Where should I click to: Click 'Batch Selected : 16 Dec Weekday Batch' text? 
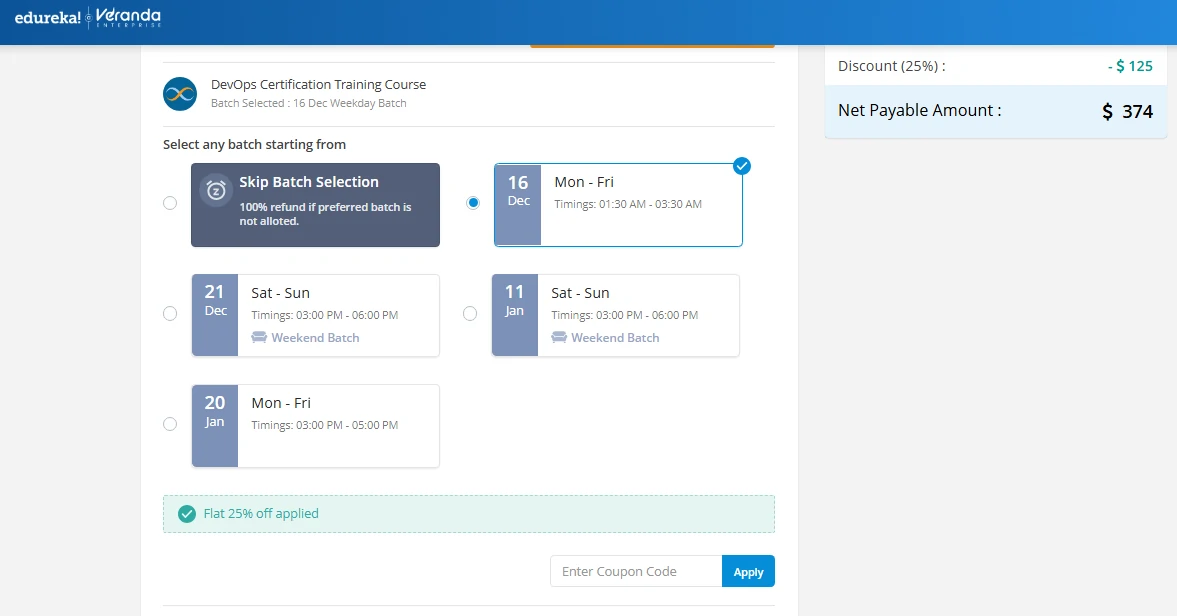(309, 104)
